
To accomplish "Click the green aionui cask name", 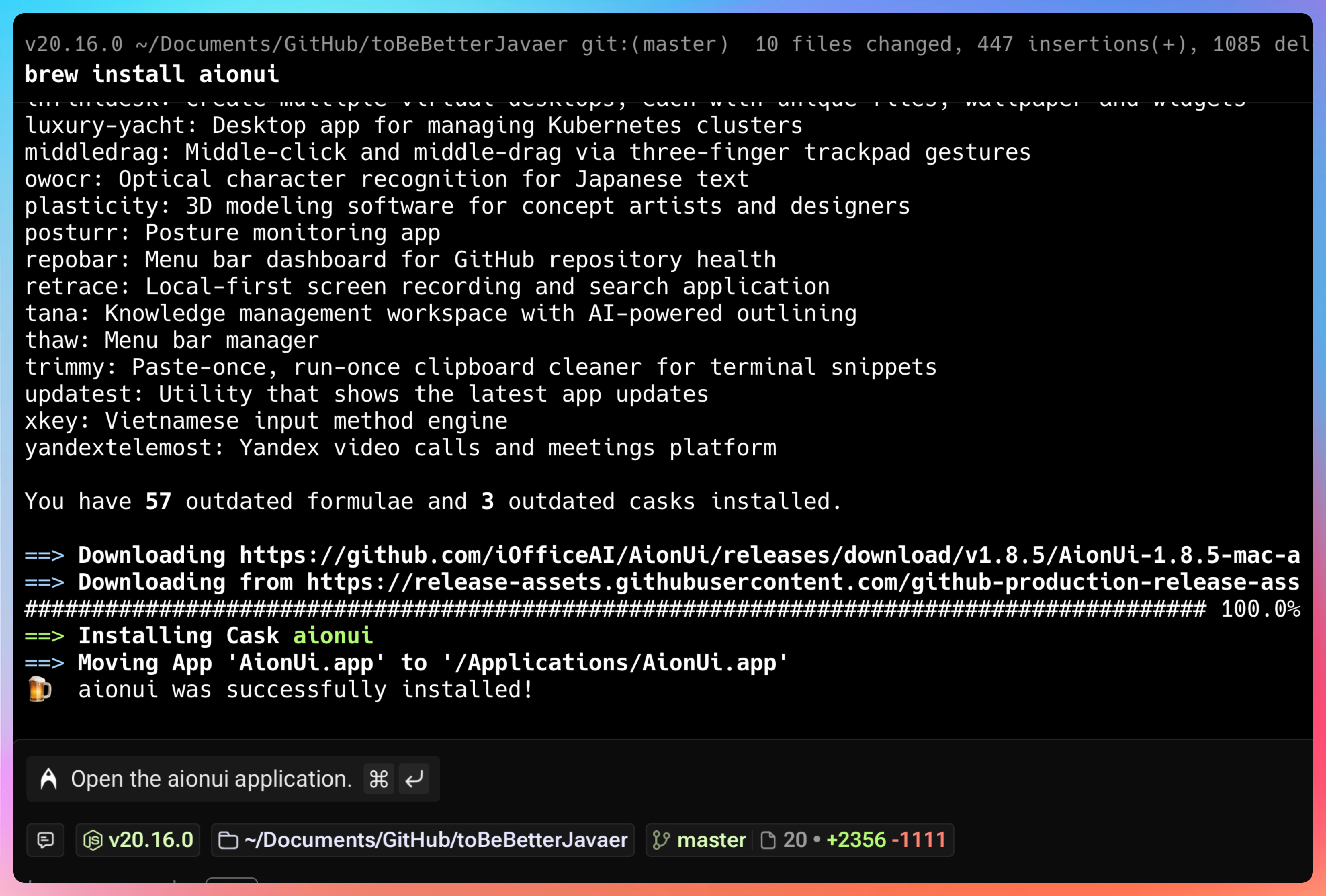I will coord(333,636).
